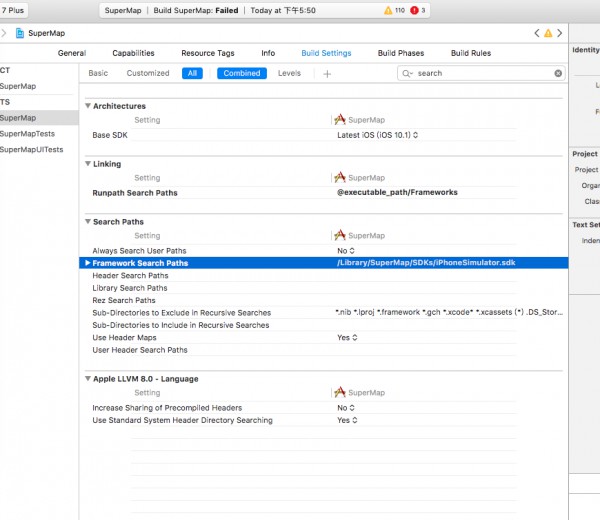Click SuperMap target icon under Apple LLVM Language

point(339,392)
